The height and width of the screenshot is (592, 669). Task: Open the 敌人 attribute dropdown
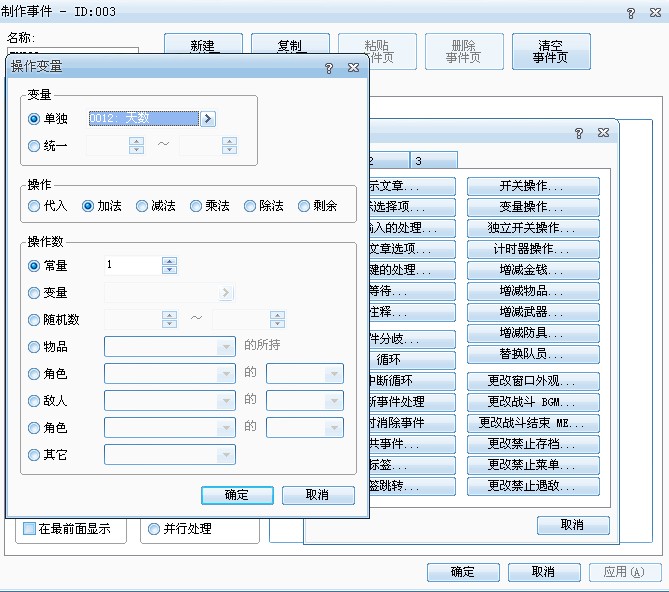coord(305,401)
